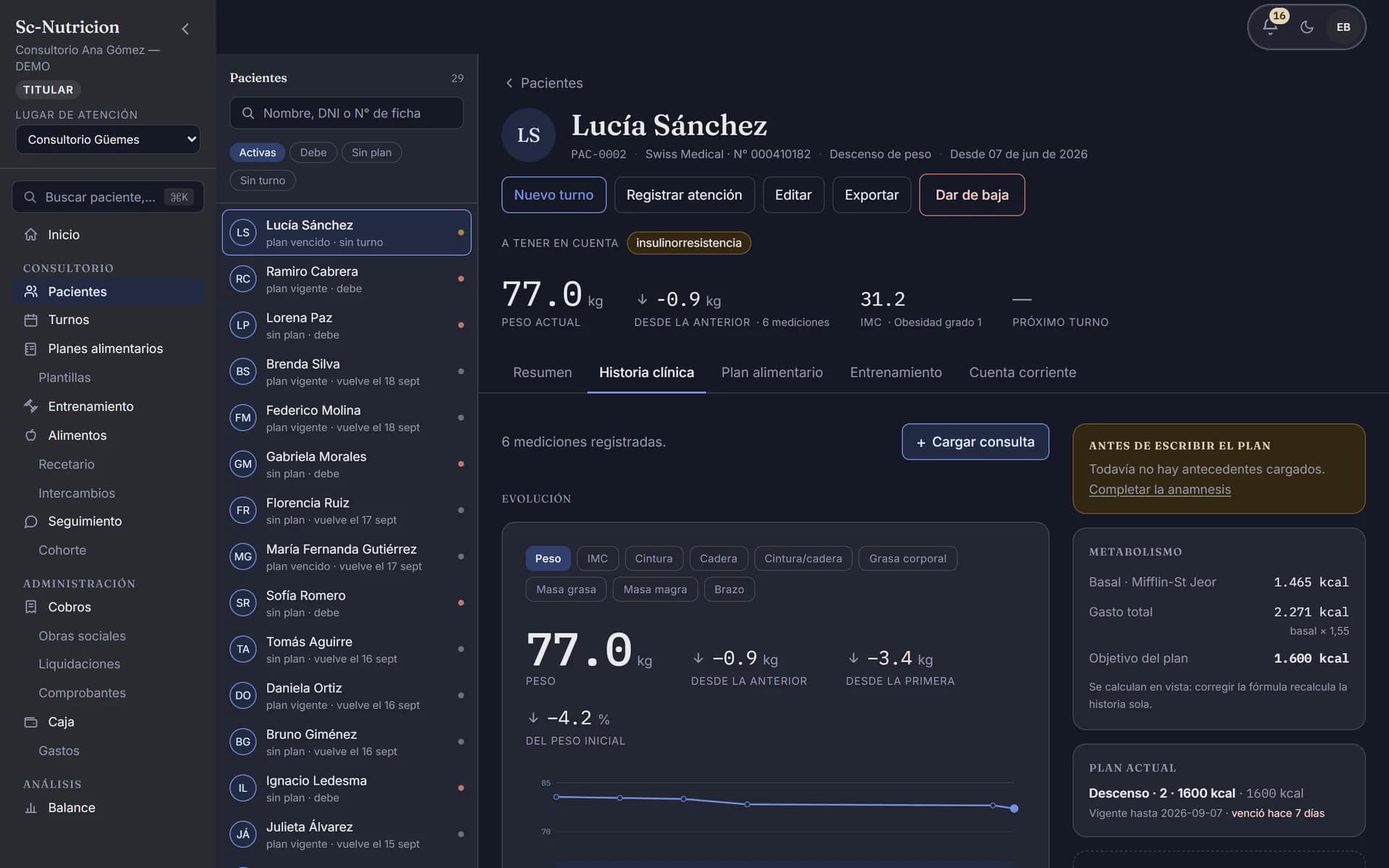Click the insulinorresistencia tag
The image size is (1389, 868).
pyautogui.click(x=689, y=243)
